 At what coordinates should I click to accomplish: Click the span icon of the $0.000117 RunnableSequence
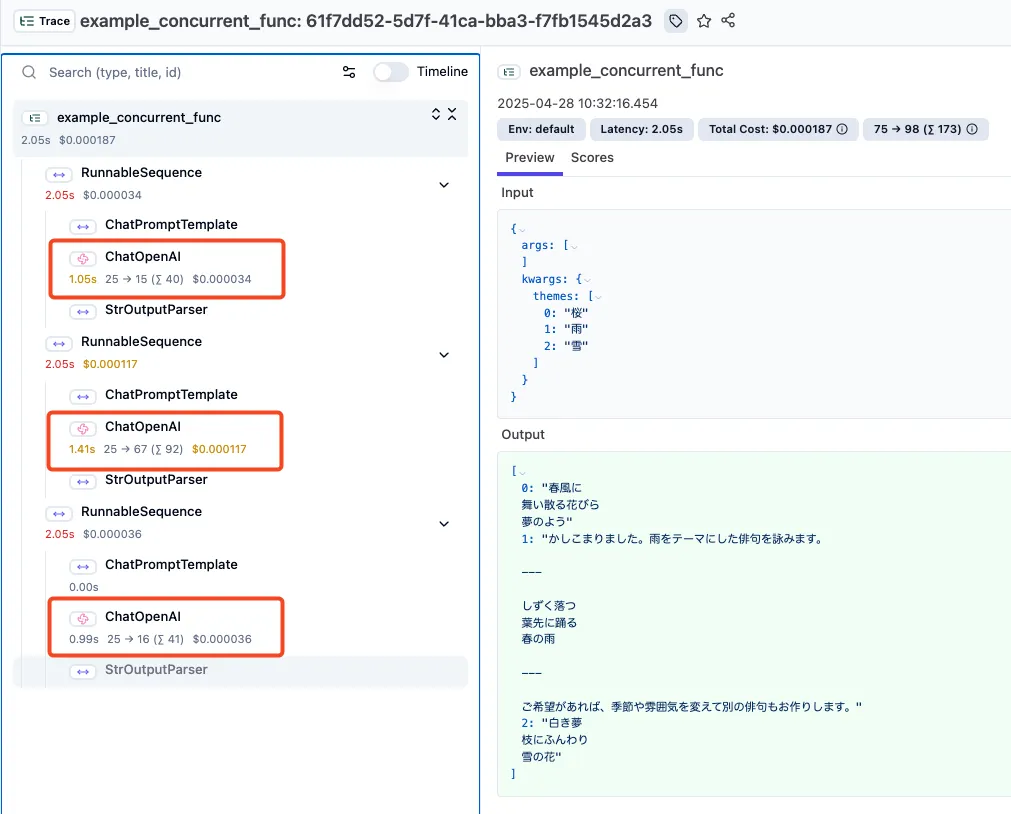tap(59, 344)
